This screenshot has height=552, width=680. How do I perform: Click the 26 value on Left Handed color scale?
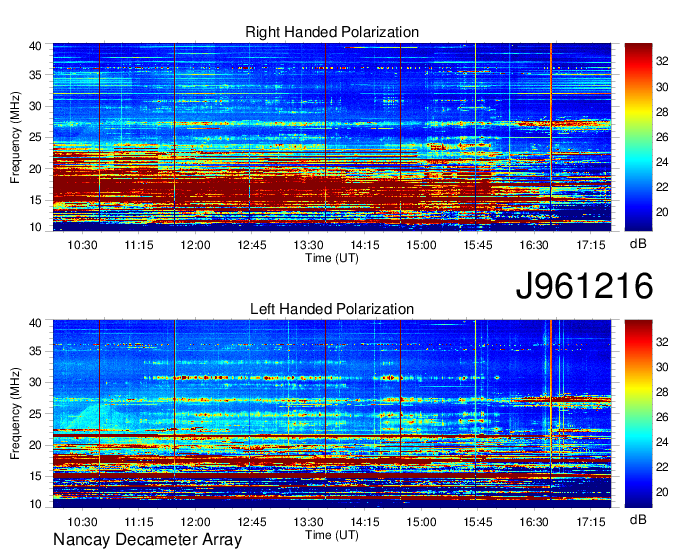click(662, 417)
